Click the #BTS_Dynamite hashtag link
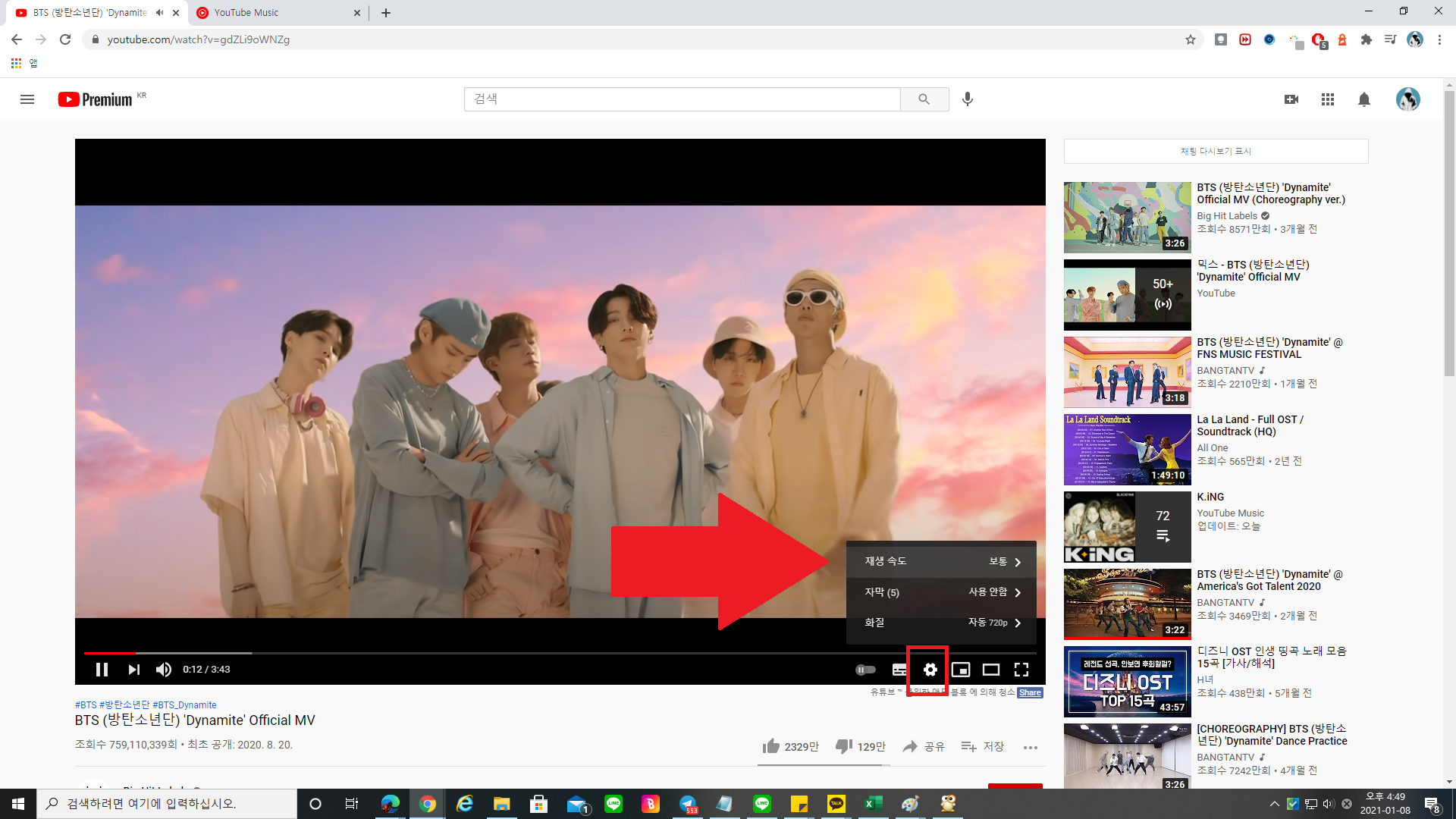The width and height of the screenshot is (1456, 819). coord(184,705)
